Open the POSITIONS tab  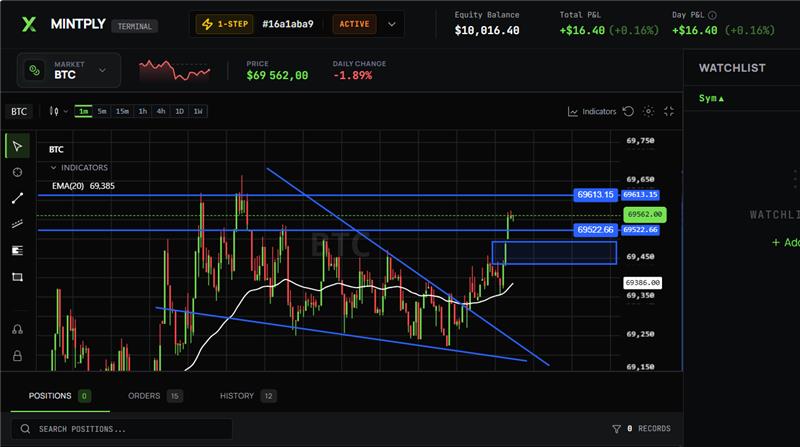(x=60, y=396)
